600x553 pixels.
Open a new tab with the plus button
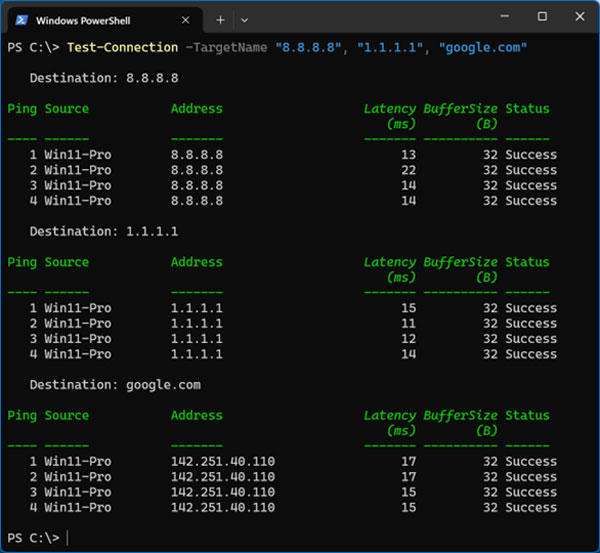tap(220, 20)
